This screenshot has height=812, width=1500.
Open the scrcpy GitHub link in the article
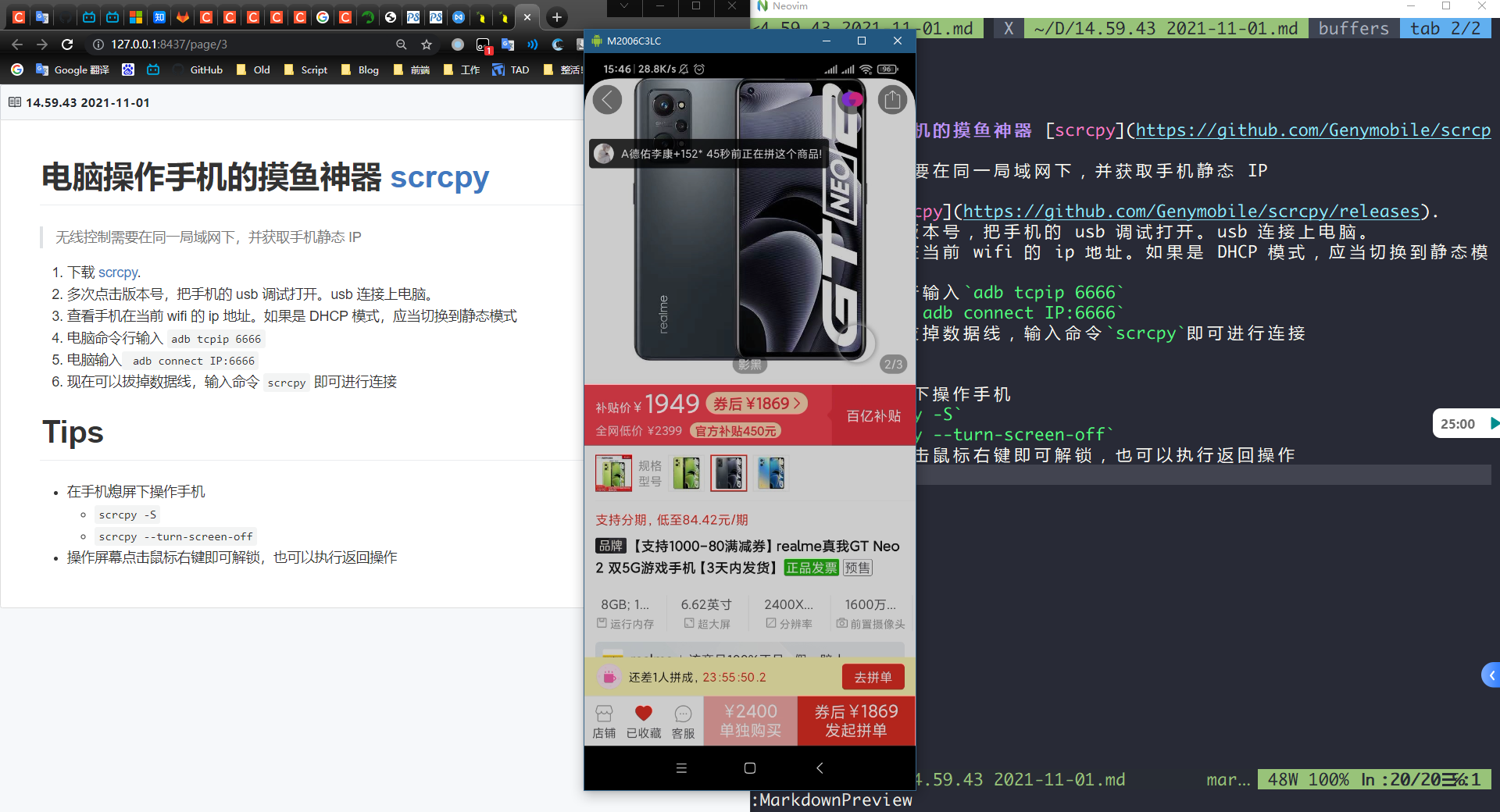pos(118,272)
